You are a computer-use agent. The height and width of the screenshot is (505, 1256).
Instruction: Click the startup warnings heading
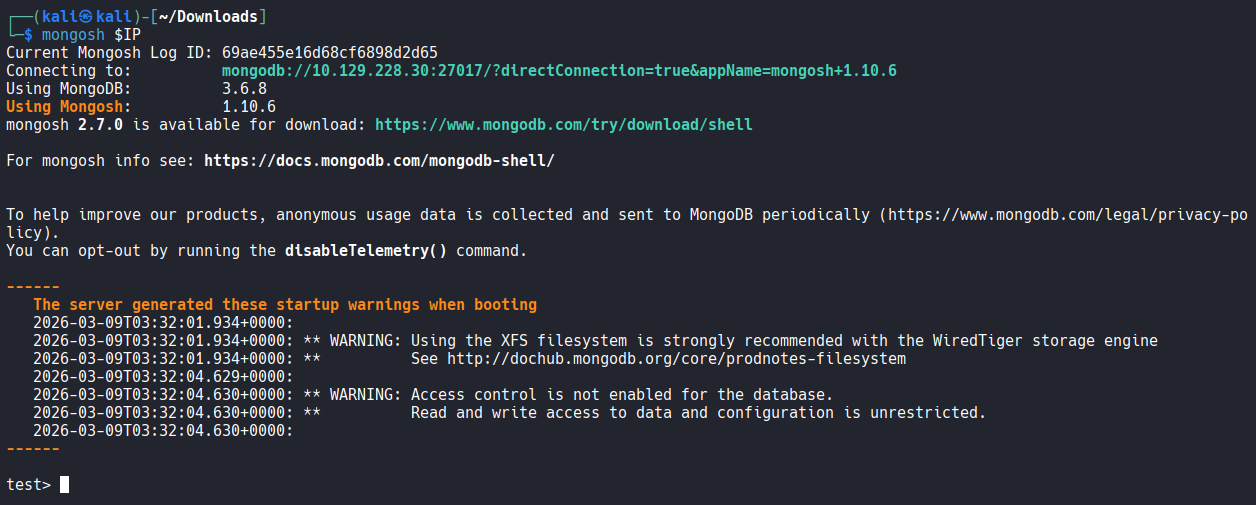tap(285, 305)
